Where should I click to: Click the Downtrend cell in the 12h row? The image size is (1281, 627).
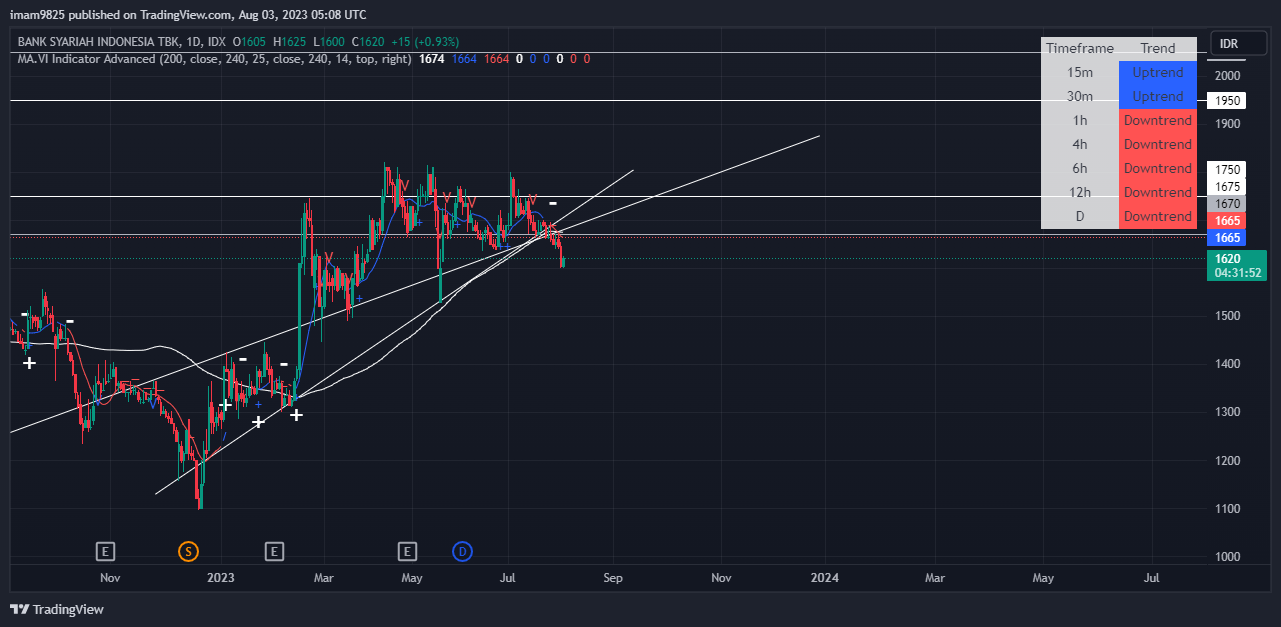pos(1158,192)
